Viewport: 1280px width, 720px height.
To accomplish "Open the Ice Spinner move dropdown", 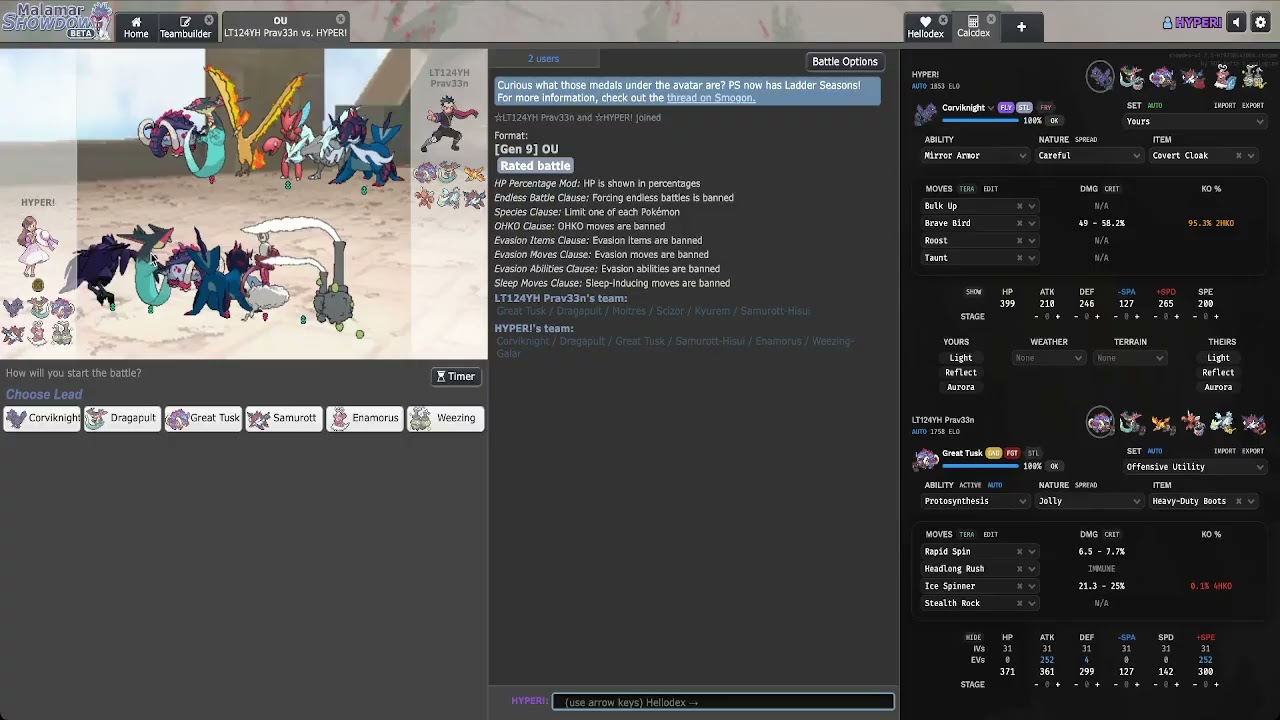I will 979,586.
